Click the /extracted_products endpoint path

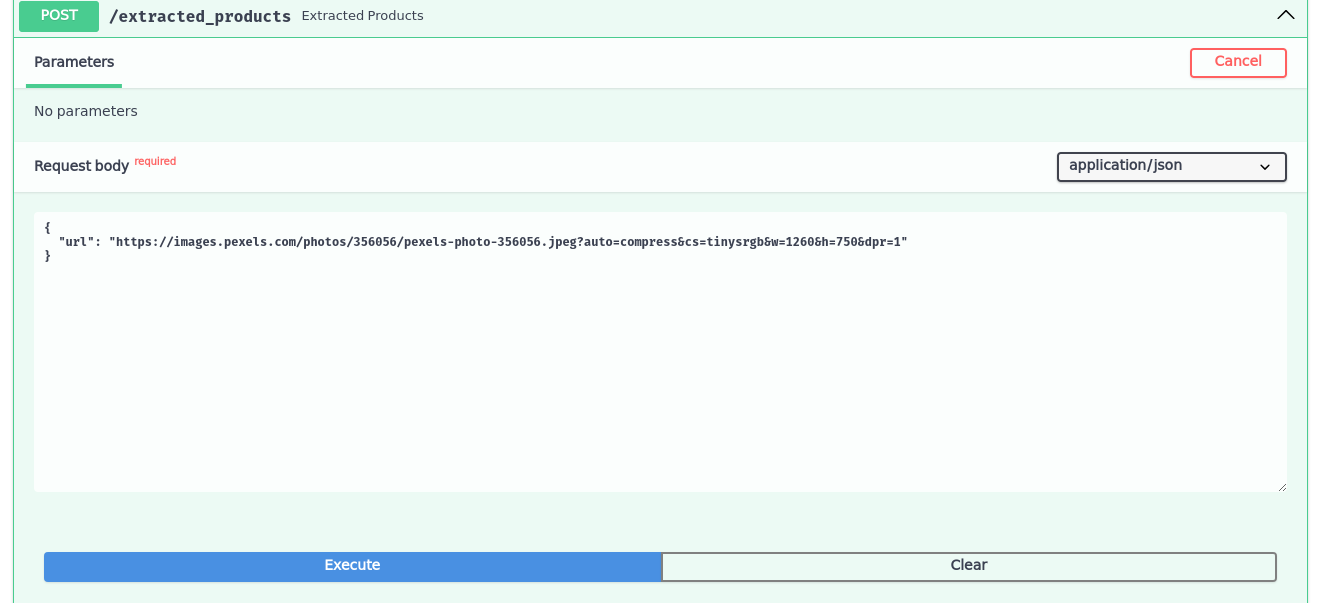pyautogui.click(x=200, y=16)
